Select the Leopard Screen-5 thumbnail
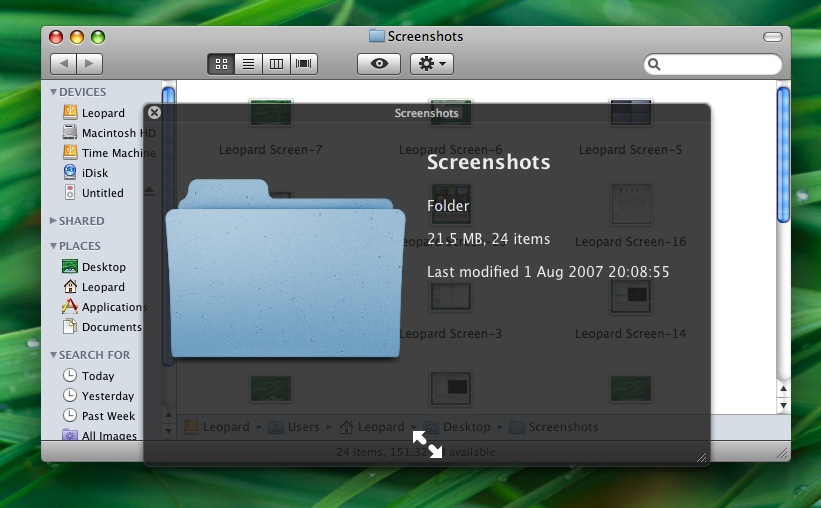Image resolution: width=821 pixels, height=508 pixels. click(x=630, y=113)
